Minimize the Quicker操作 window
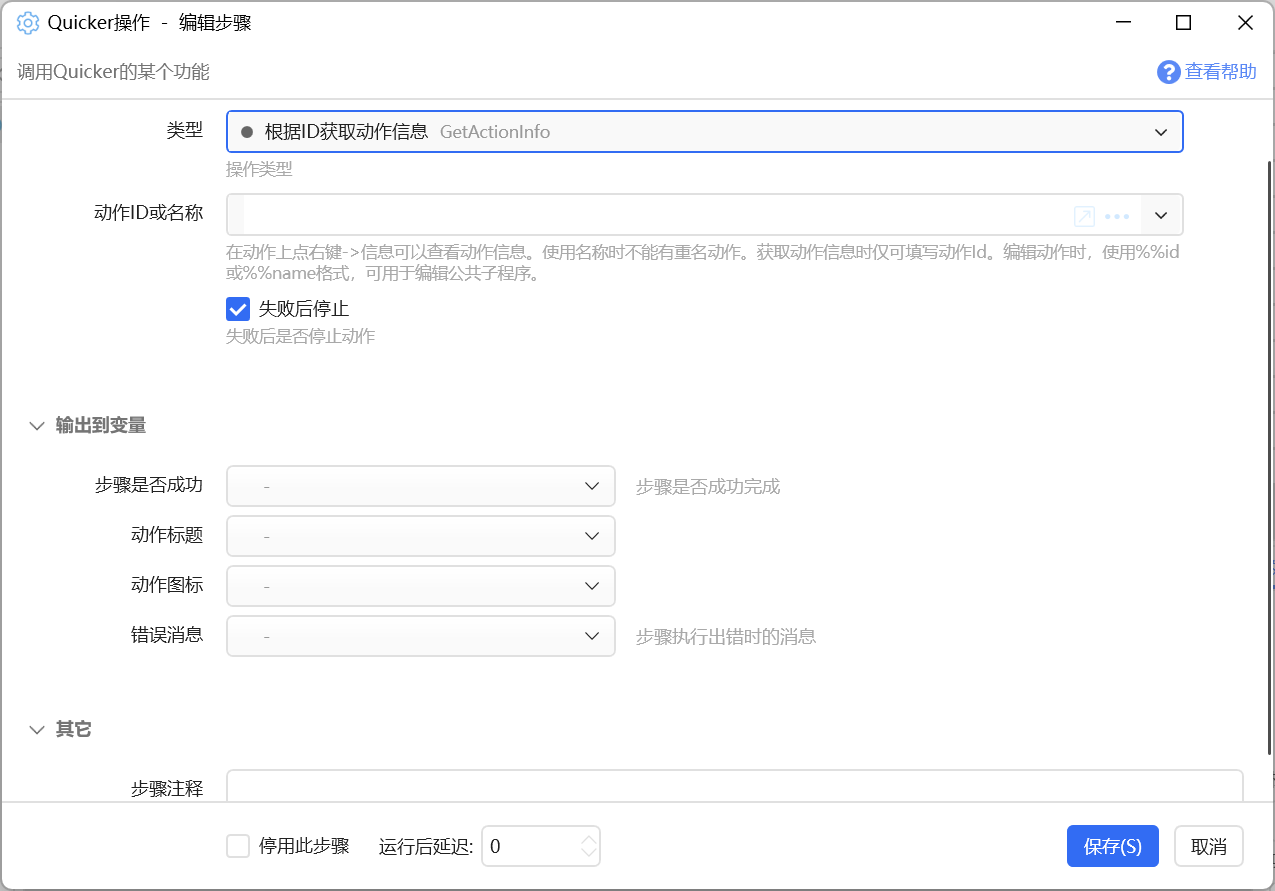 pos(1122,23)
